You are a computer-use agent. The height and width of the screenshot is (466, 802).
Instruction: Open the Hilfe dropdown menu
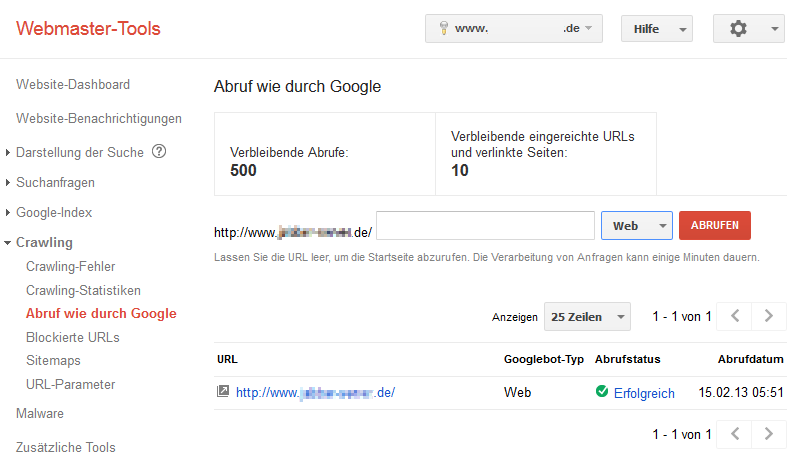coord(656,29)
